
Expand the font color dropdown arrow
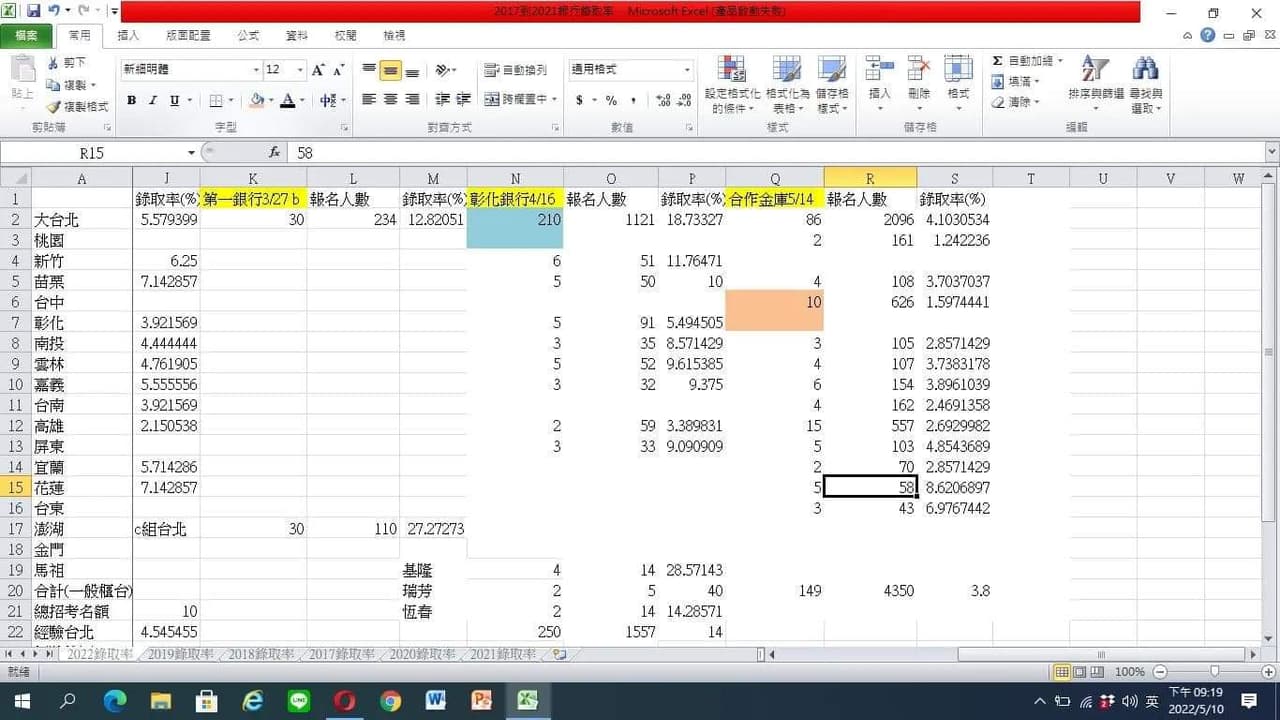[303, 100]
